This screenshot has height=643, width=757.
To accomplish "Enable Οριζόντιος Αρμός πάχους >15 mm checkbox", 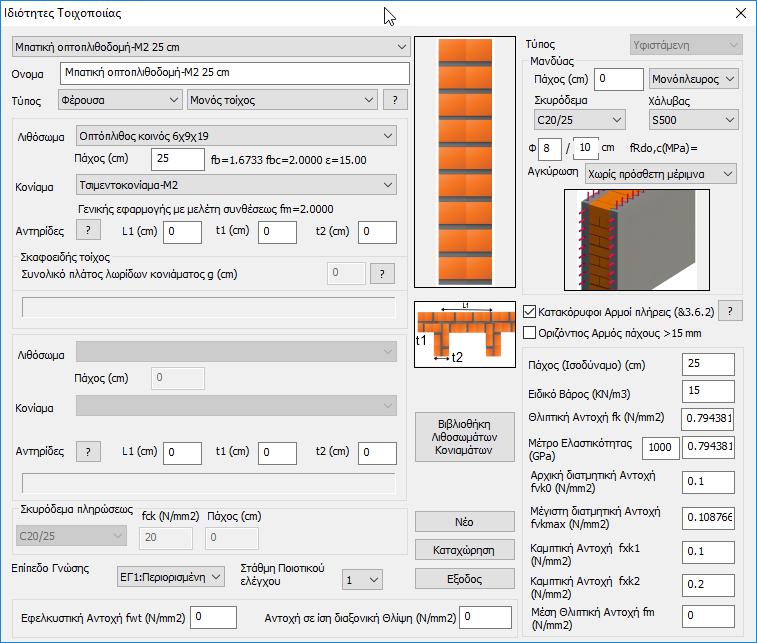I will (530, 333).
